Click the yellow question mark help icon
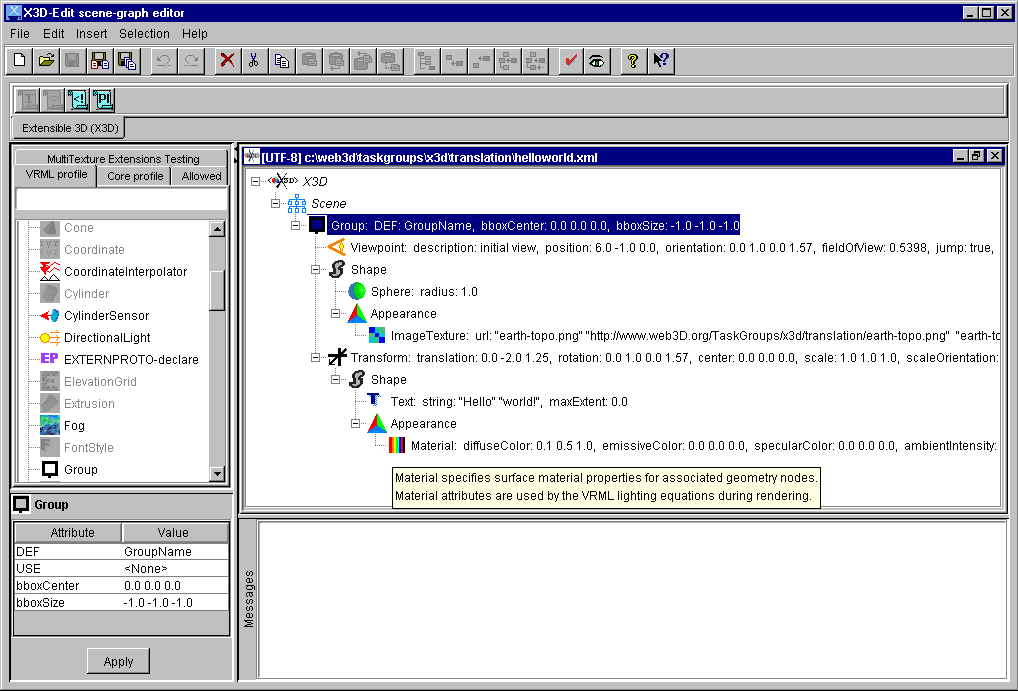The width and height of the screenshot is (1018, 691). pyautogui.click(x=632, y=61)
